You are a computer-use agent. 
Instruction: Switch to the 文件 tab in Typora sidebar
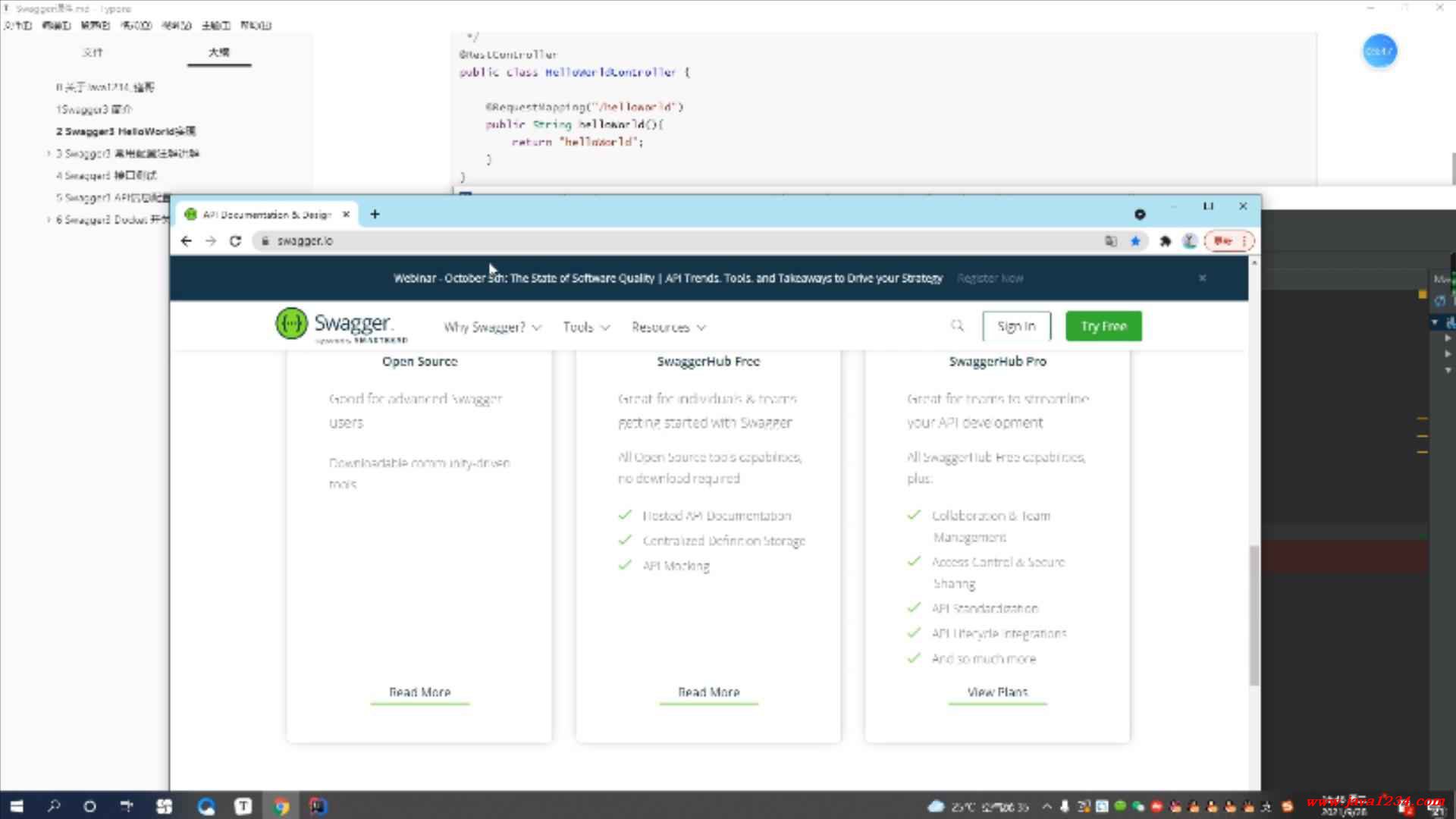pyautogui.click(x=93, y=52)
